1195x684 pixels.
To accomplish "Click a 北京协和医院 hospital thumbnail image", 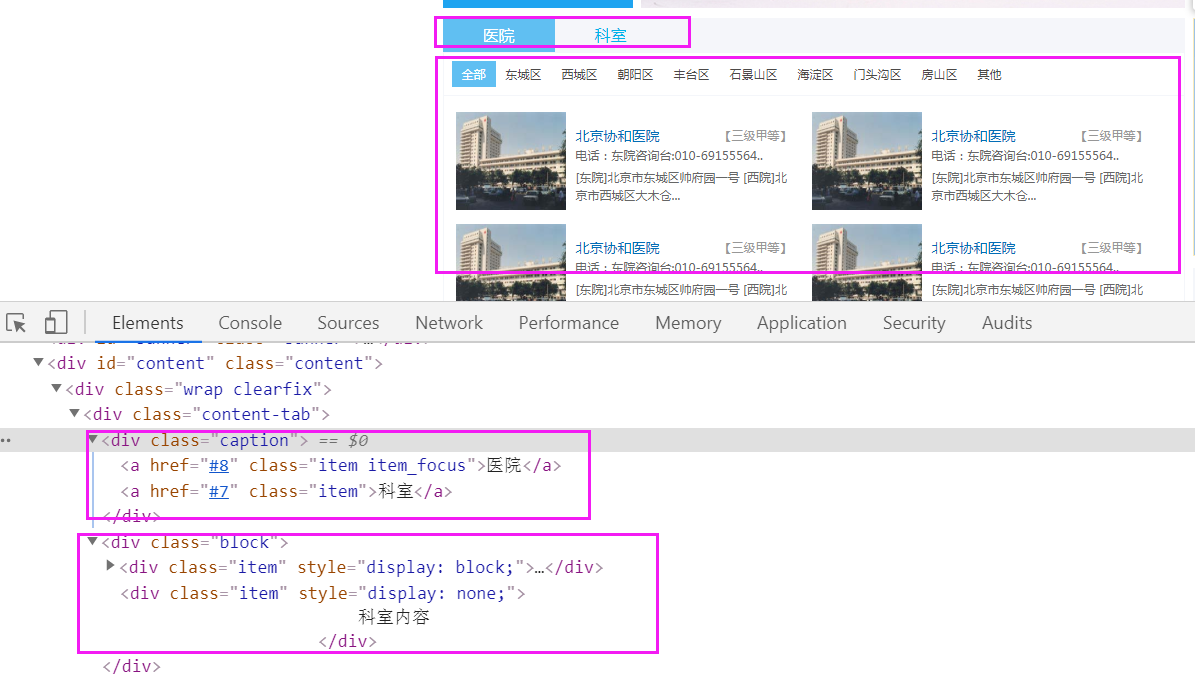I will (x=510, y=161).
